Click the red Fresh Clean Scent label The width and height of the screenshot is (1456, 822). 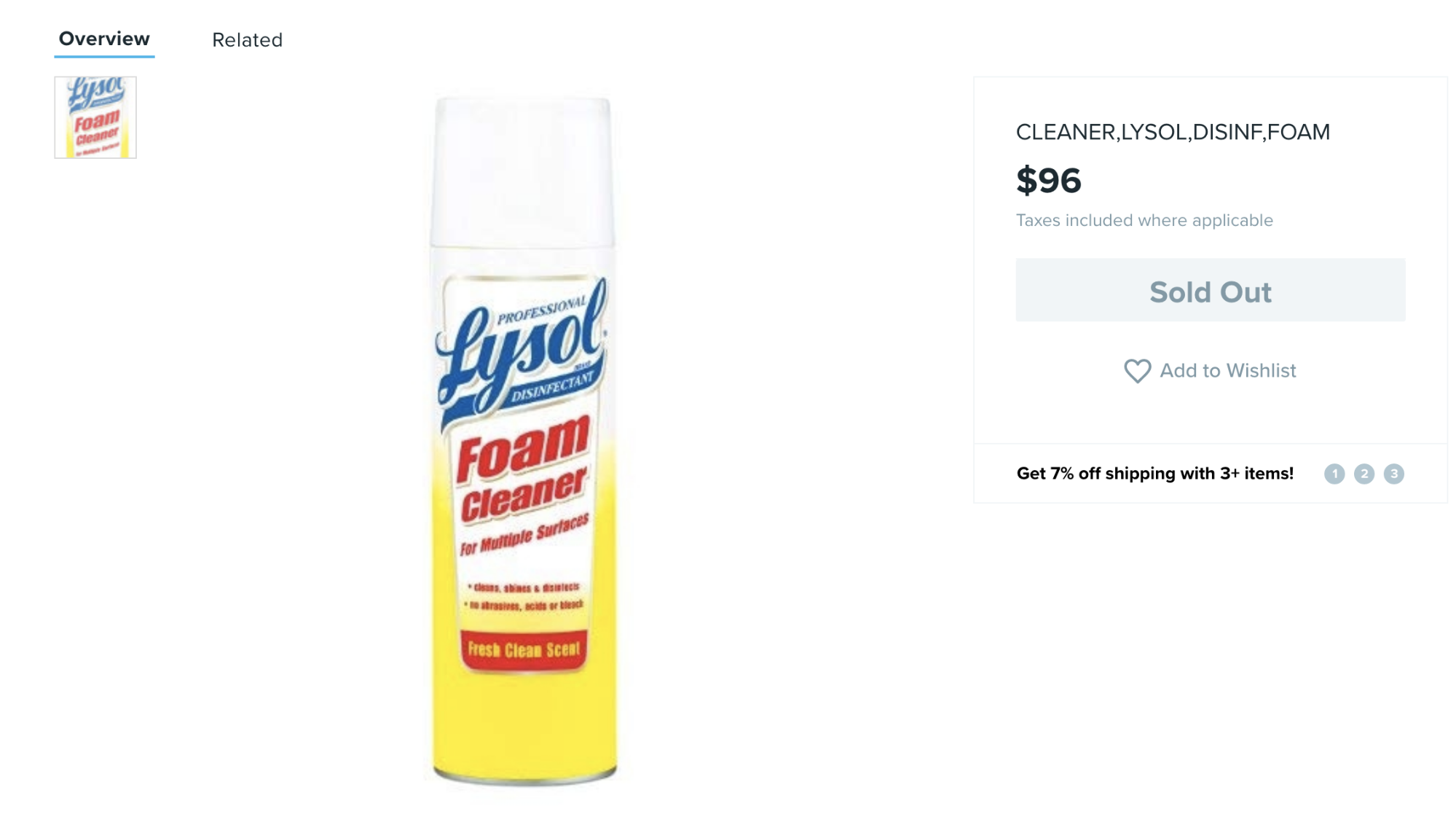(524, 649)
